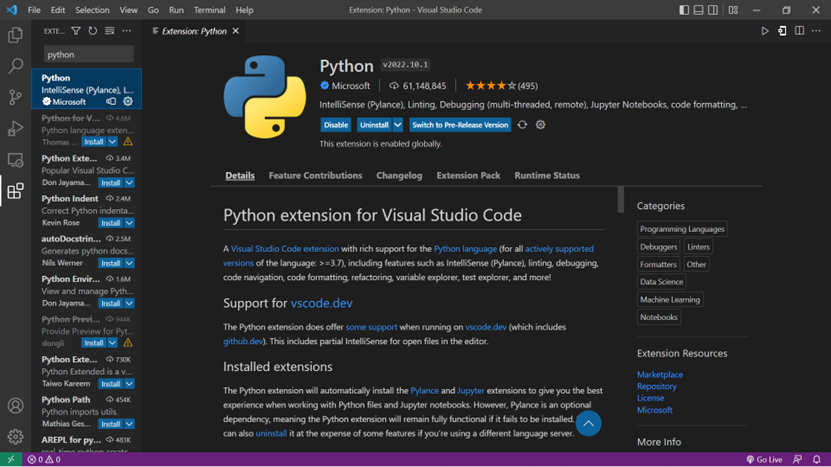
Task: Open the Search view in activity bar
Action: pos(15,66)
